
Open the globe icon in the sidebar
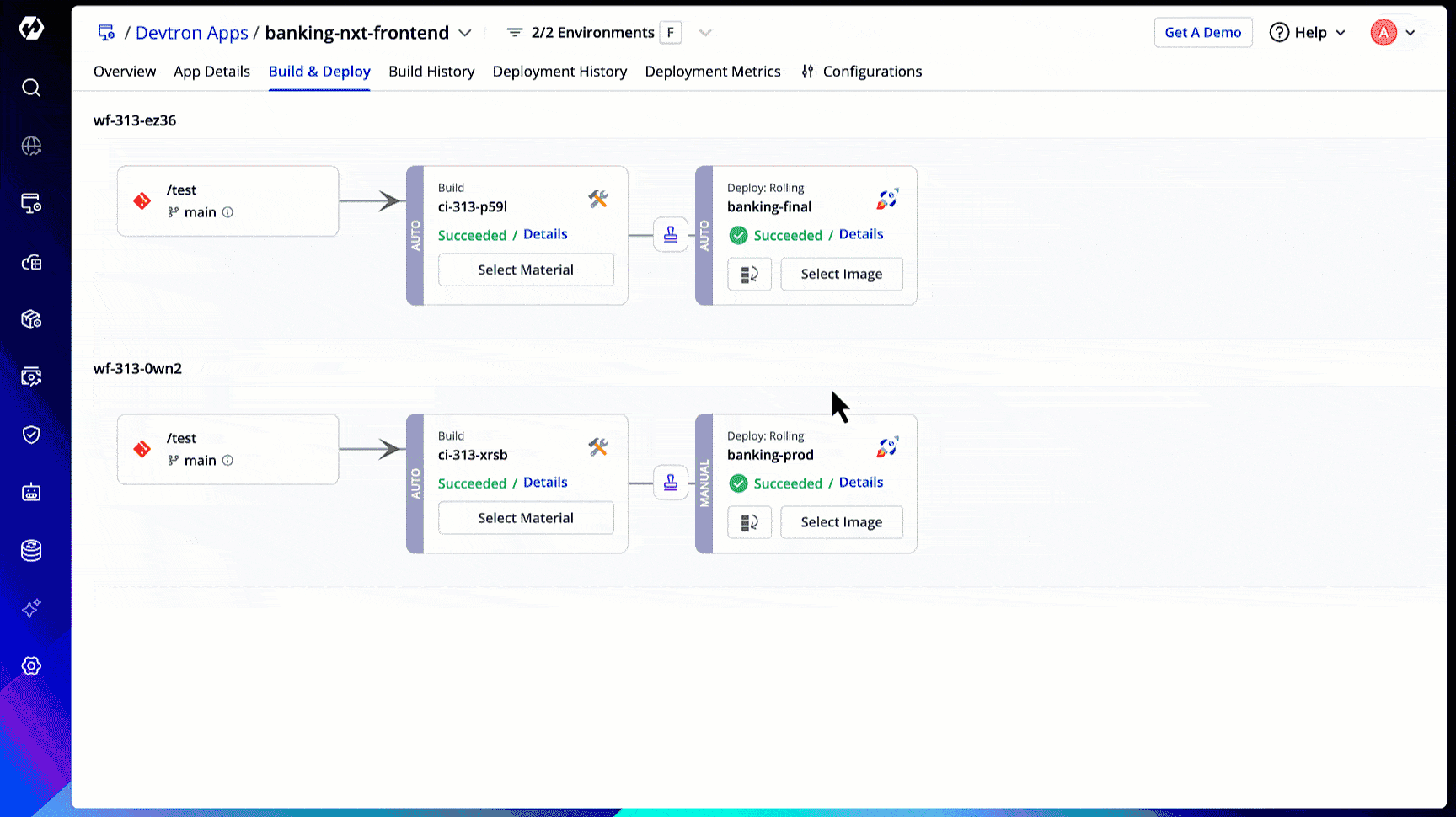point(31,146)
